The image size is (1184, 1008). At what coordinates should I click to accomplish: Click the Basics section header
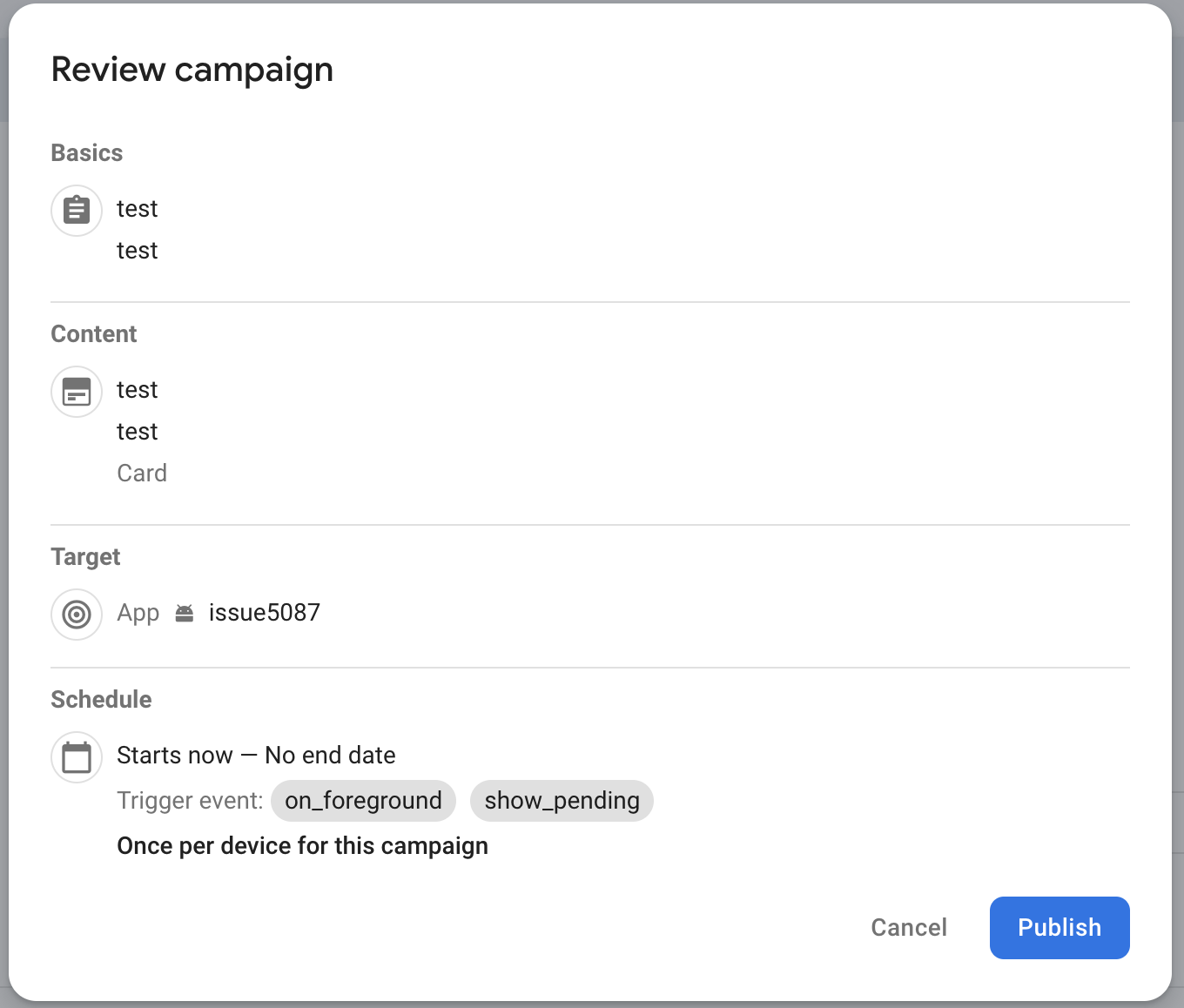pyautogui.click(x=86, y=152)
